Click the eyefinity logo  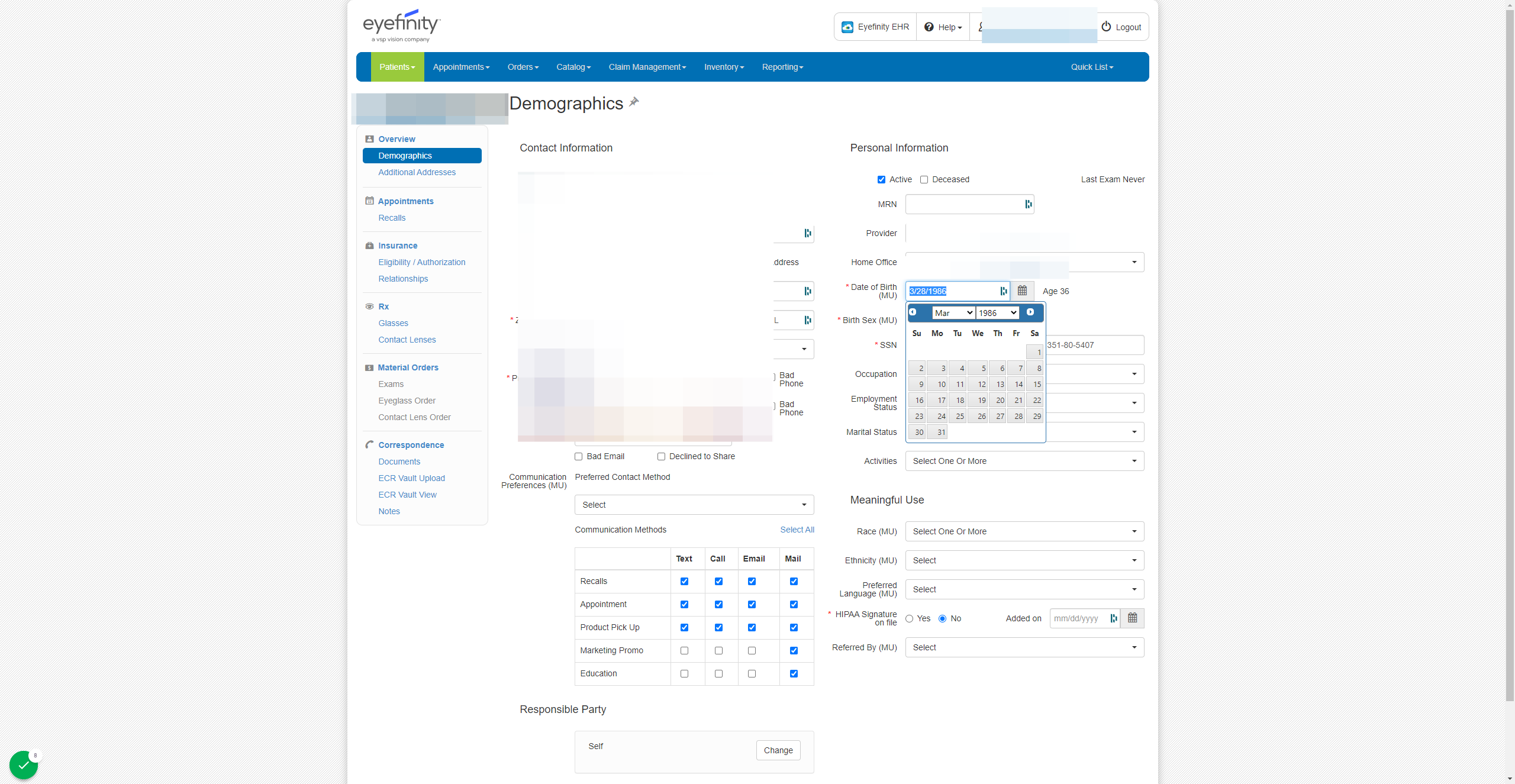(401, 25)
